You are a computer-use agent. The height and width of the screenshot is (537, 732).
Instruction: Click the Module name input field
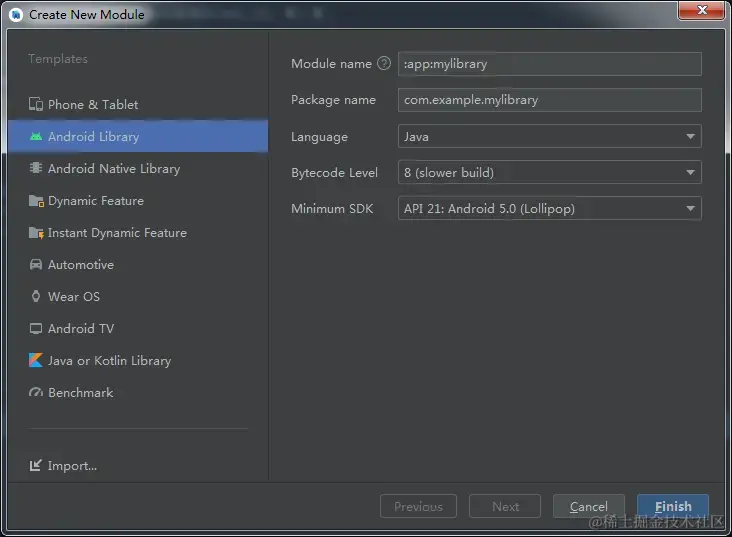(549, 64)
